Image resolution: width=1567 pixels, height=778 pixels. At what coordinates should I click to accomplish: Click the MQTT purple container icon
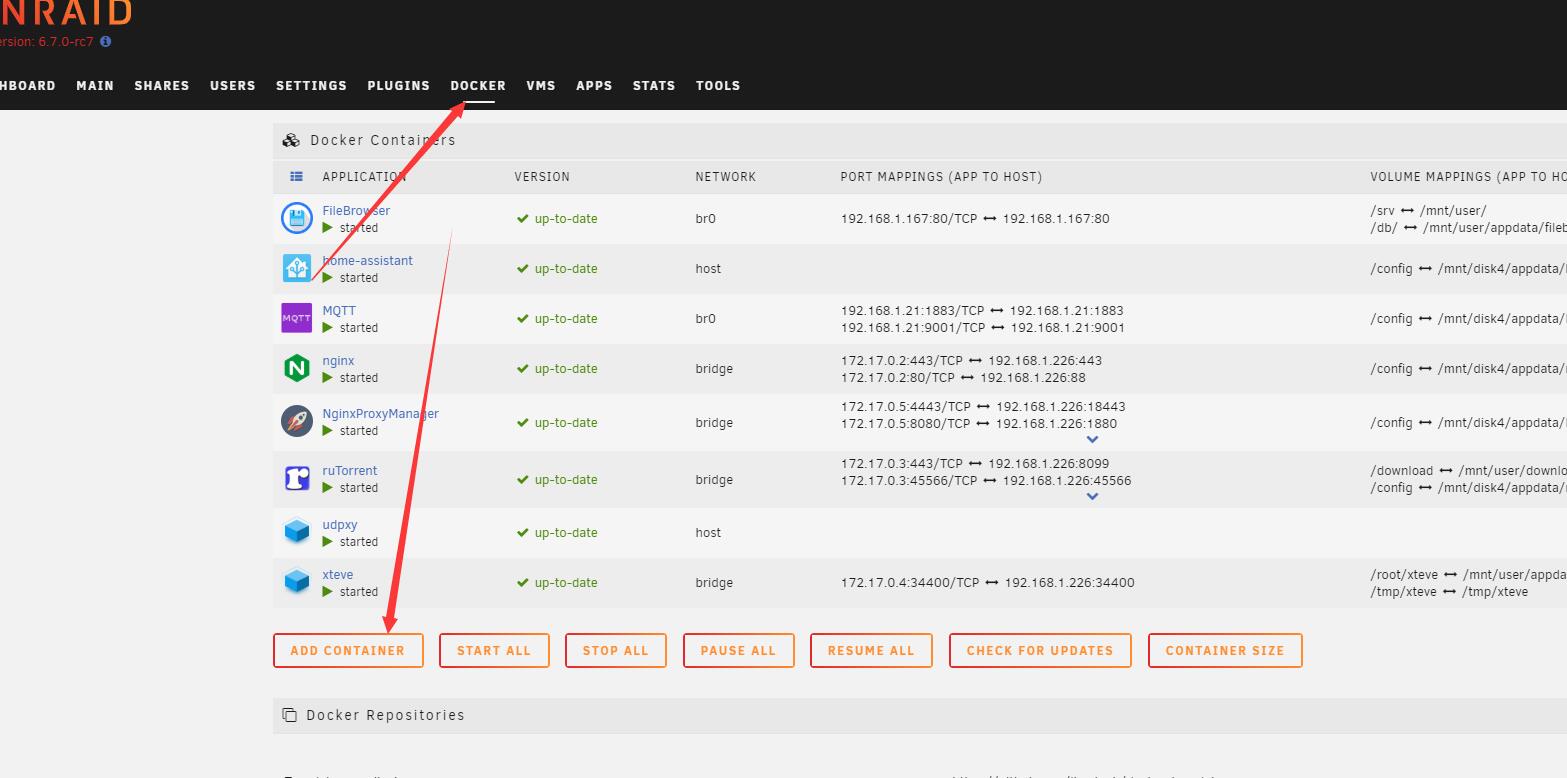click(297, 318)
